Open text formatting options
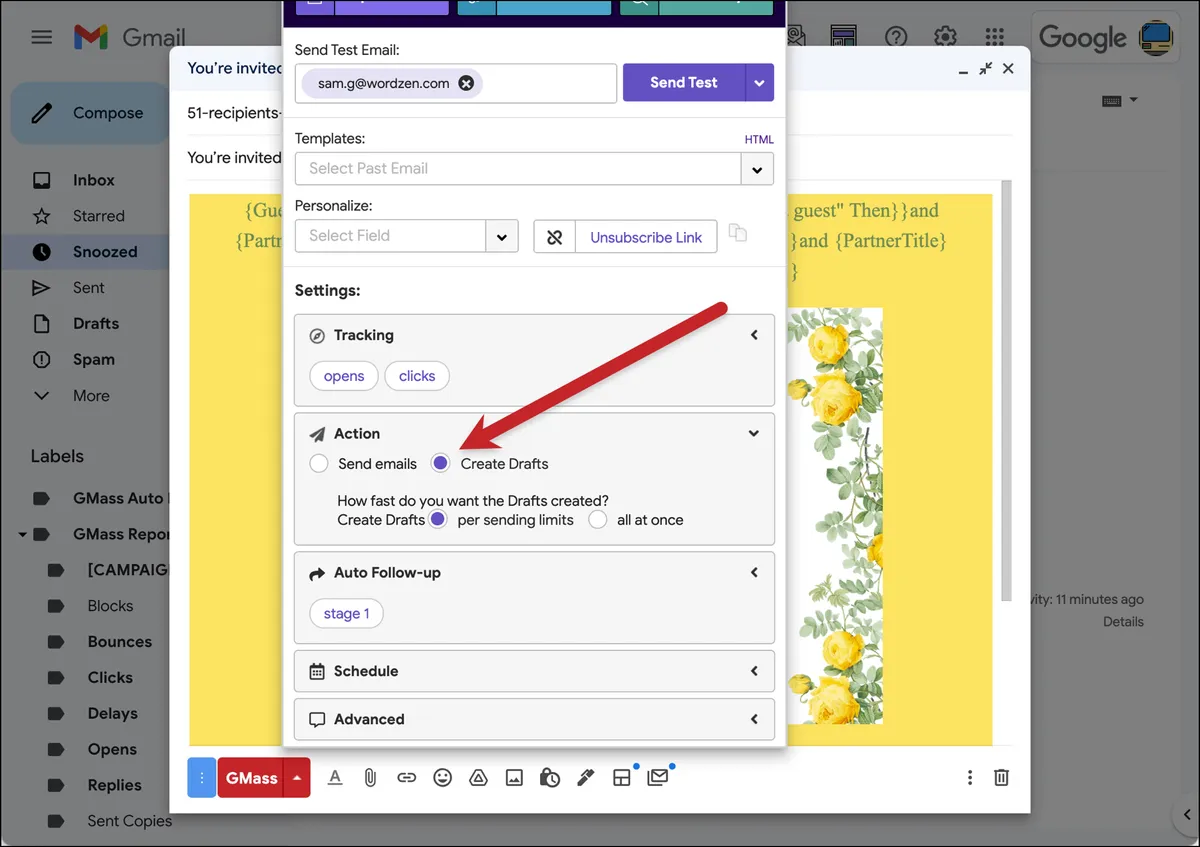Viewport: 1200px width, 847px height. point(335,778)
